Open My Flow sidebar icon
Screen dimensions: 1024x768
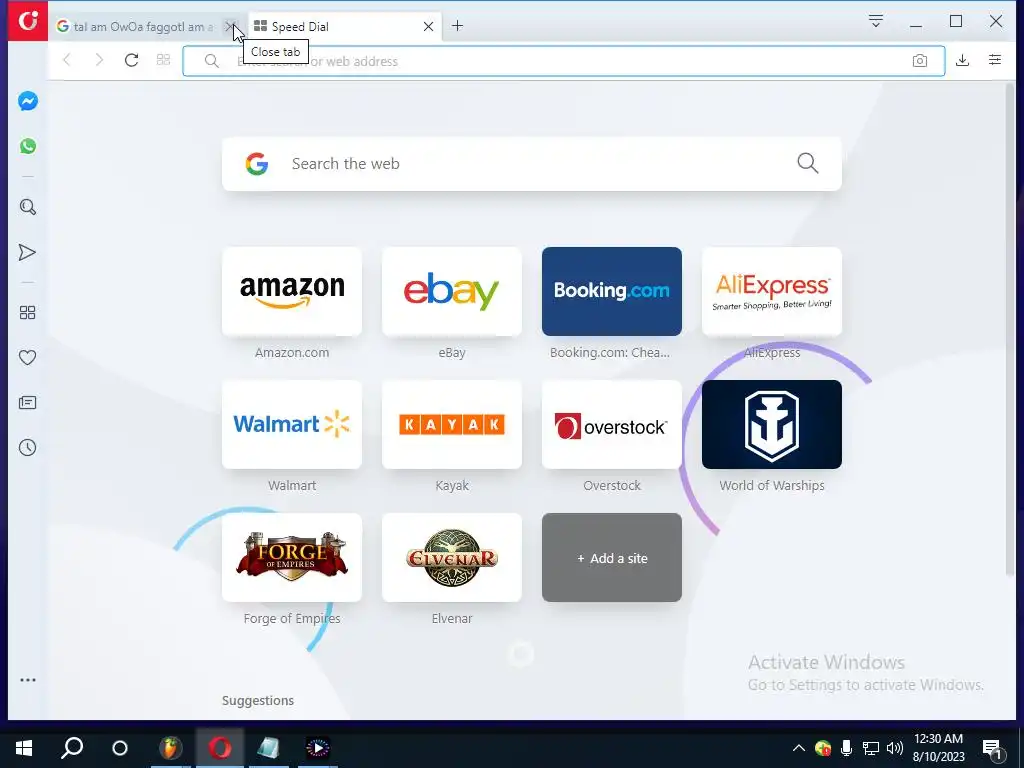pos(27,253)
